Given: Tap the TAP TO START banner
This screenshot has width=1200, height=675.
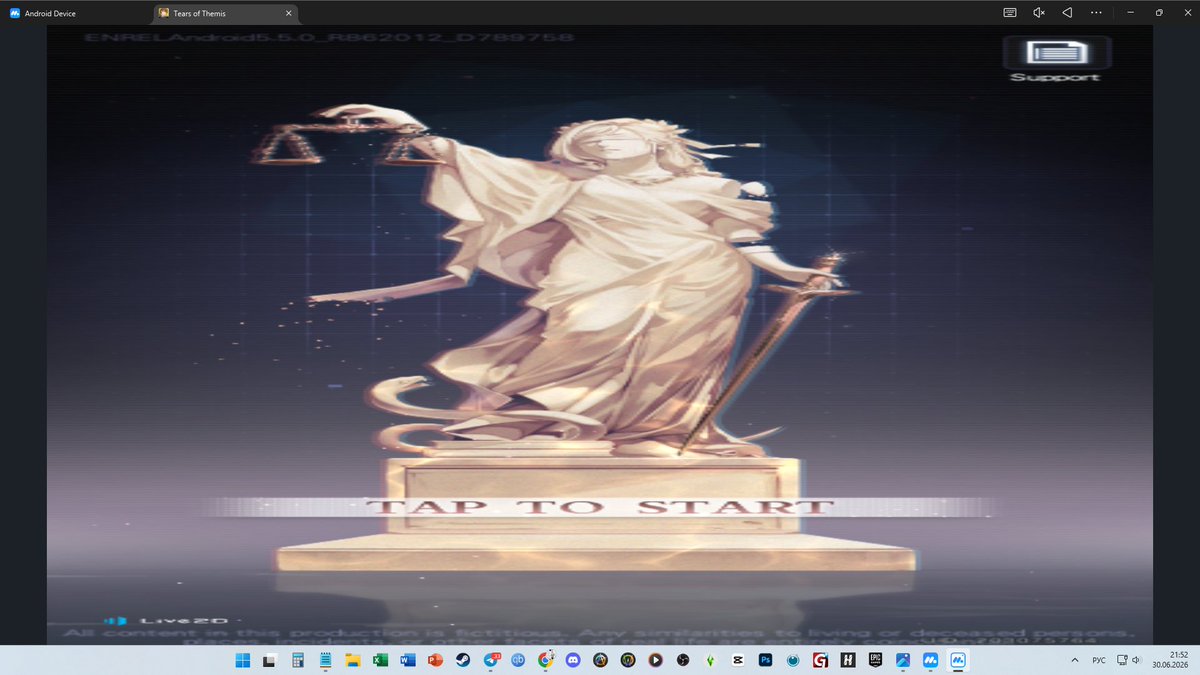Looking at the screenshot, I should [x=599, y=506].
